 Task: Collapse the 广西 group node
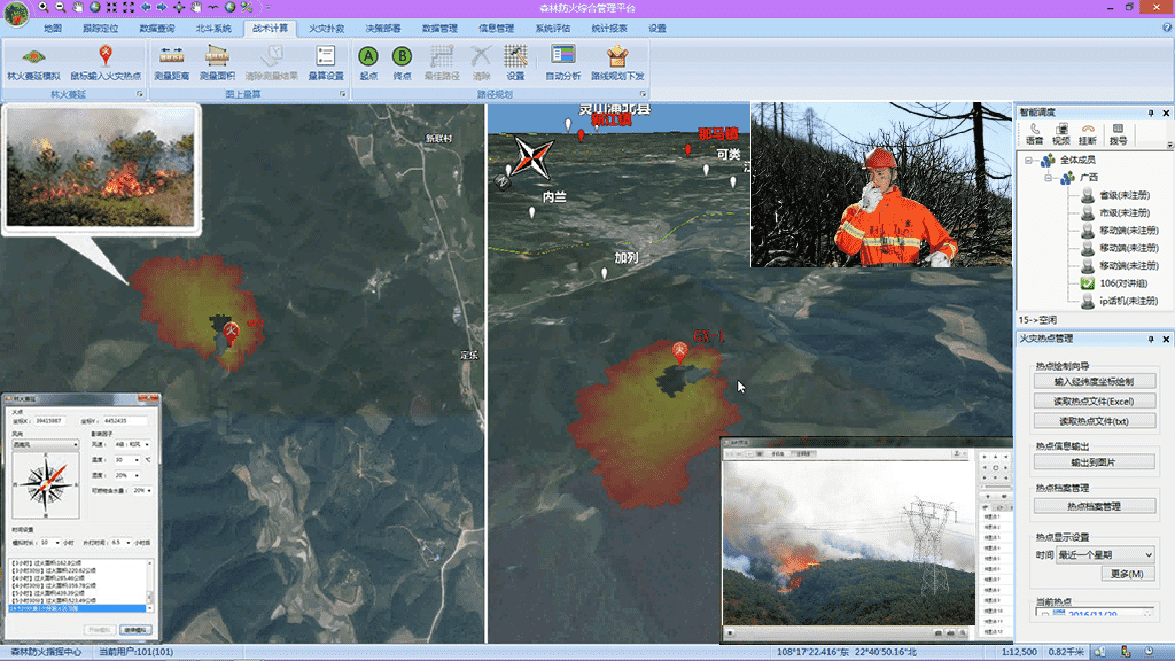[1047, 177]
